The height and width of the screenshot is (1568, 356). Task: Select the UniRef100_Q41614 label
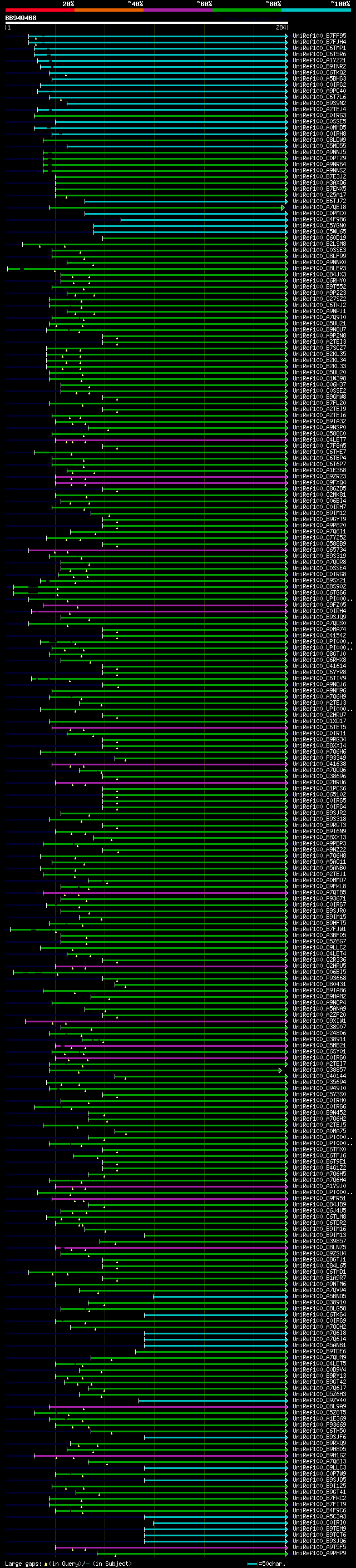coord(319,666)
